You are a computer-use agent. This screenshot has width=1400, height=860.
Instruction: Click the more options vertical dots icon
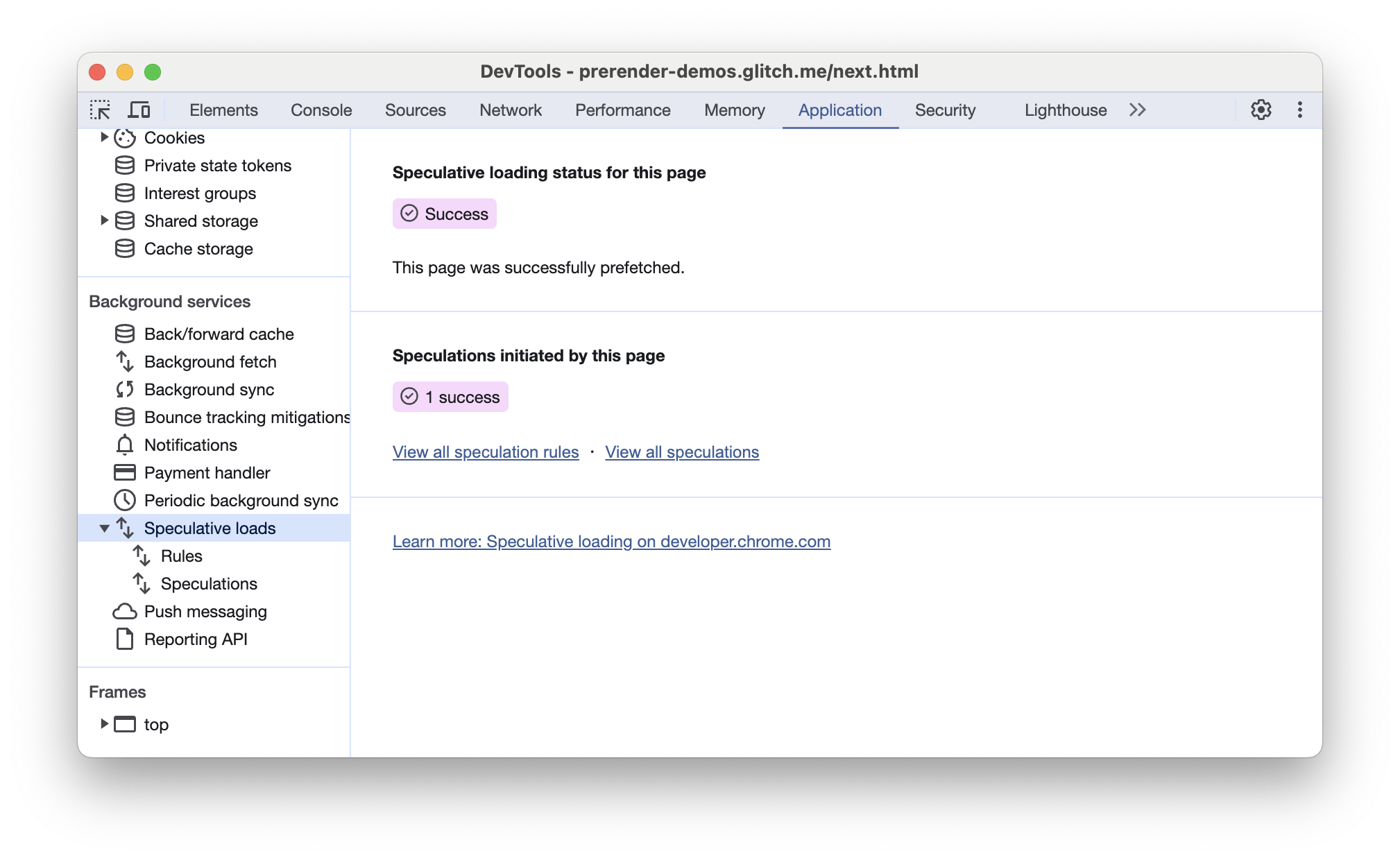(1300, 109)
